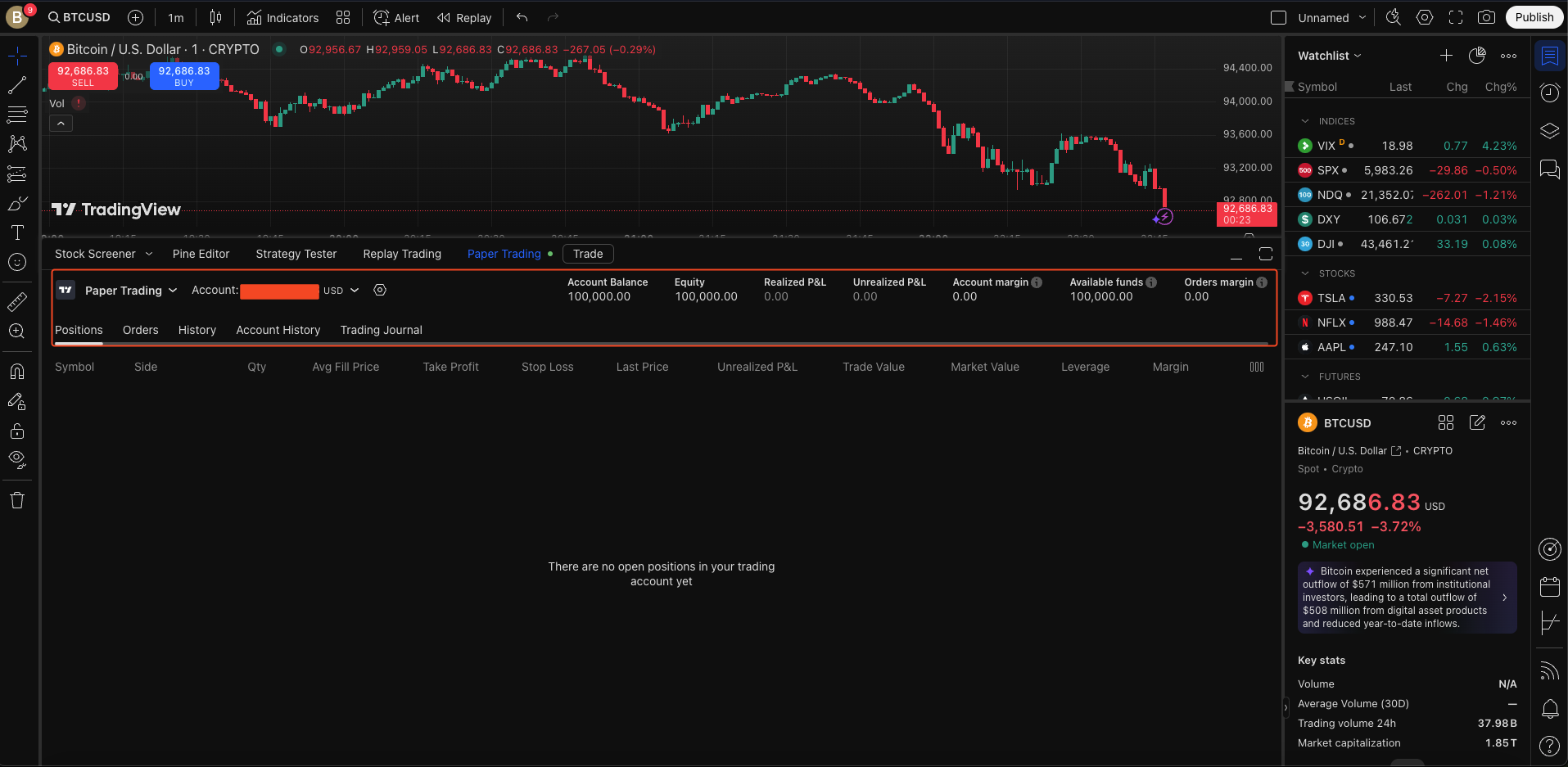Viewport: 1568px width, 767px height.
Task: Open the Indicators dialog
Action: coord(283,17)
